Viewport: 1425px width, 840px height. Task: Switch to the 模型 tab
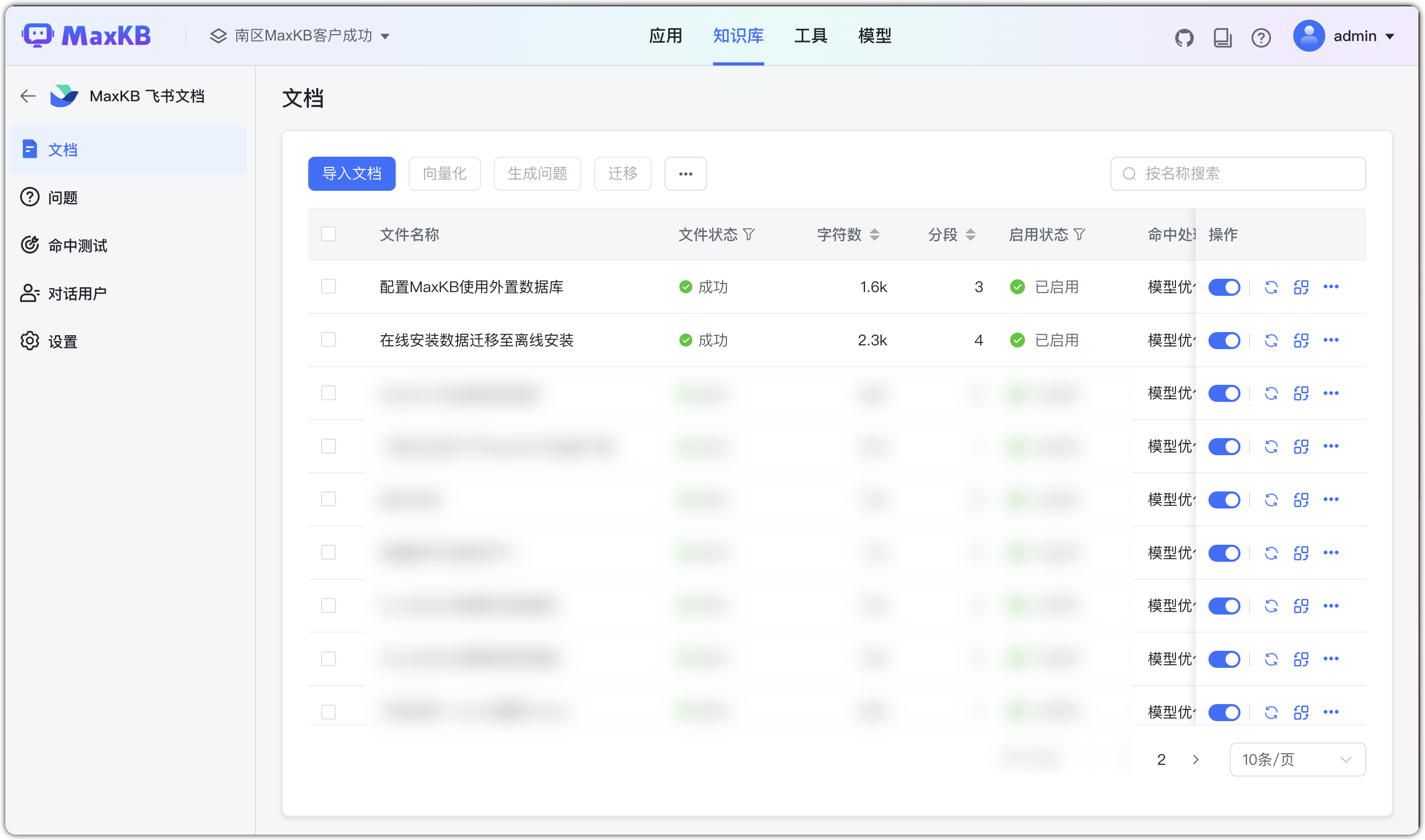875,36
